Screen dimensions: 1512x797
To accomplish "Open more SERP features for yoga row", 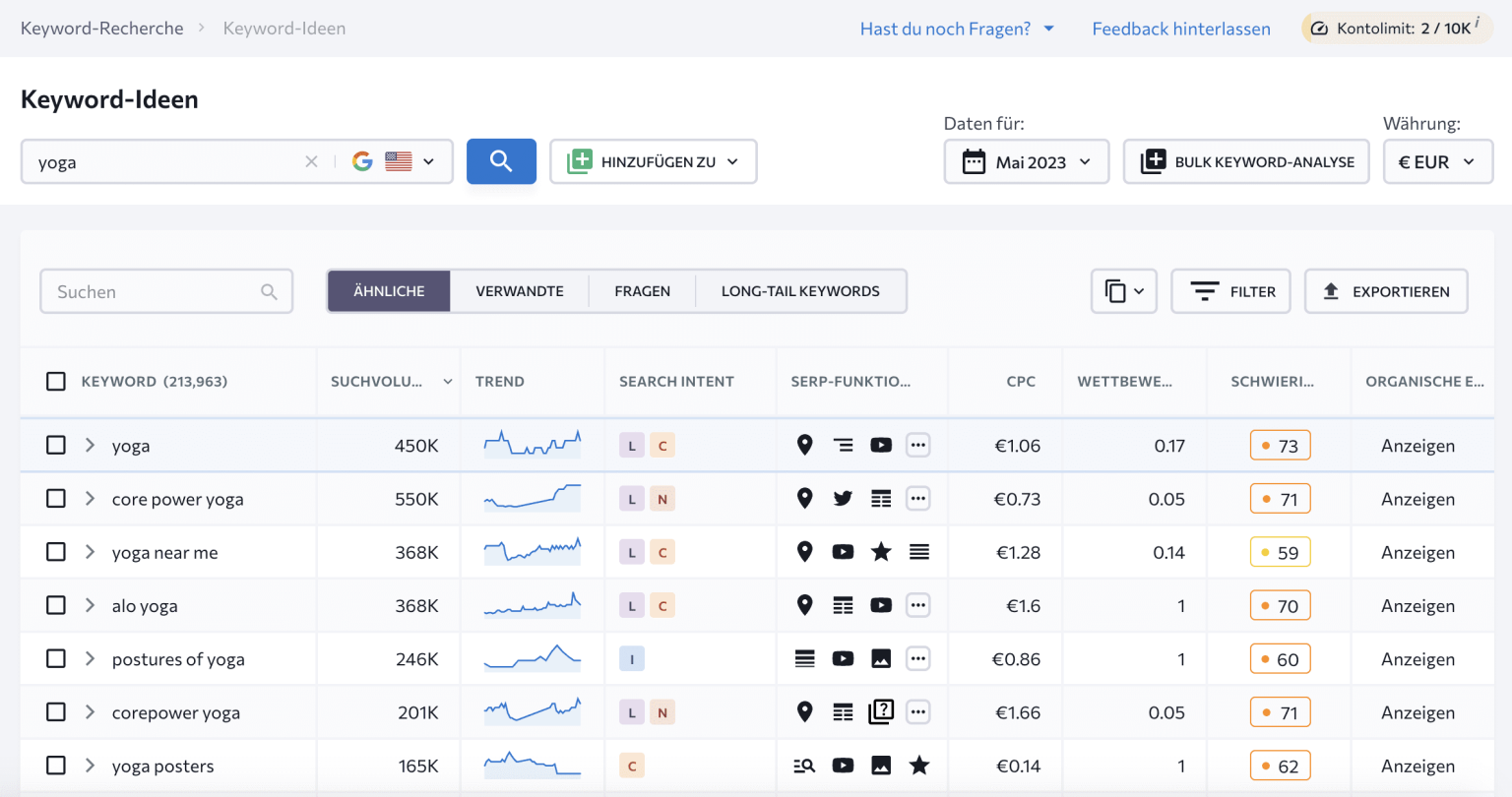I will pos(917,446).
